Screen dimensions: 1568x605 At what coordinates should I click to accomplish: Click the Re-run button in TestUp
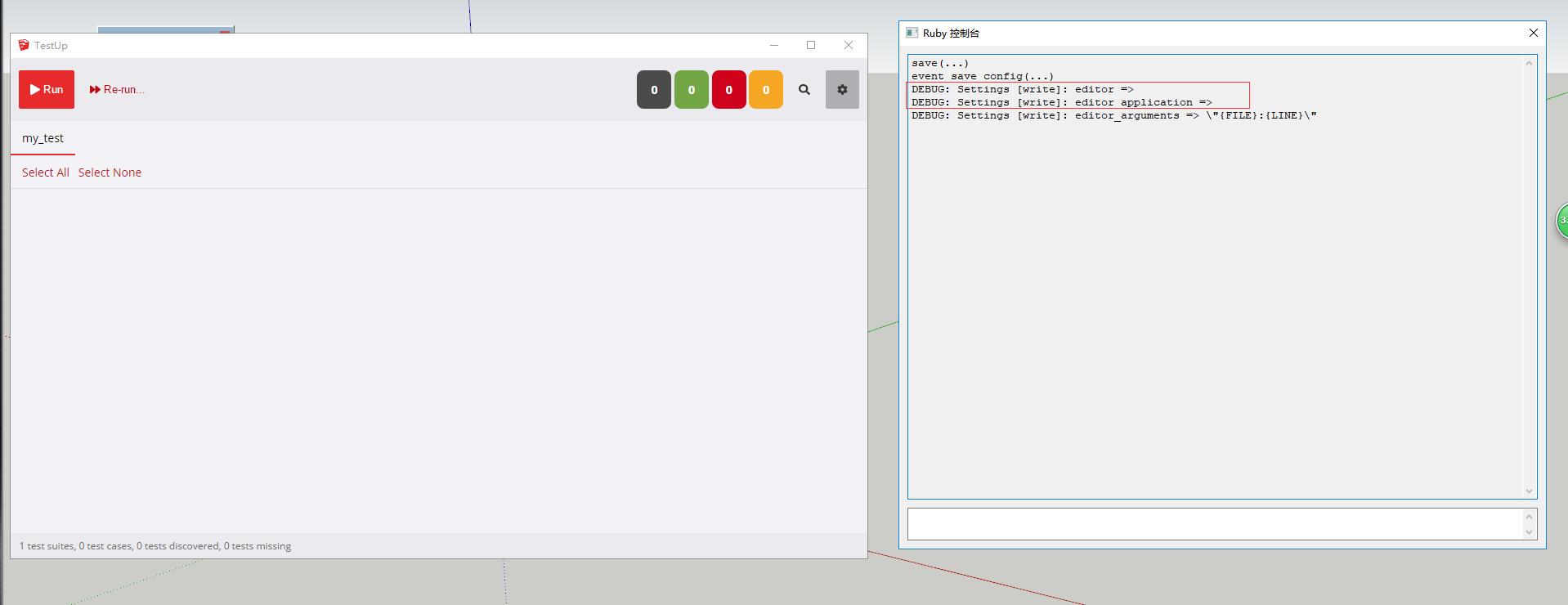tap(117, 90)
